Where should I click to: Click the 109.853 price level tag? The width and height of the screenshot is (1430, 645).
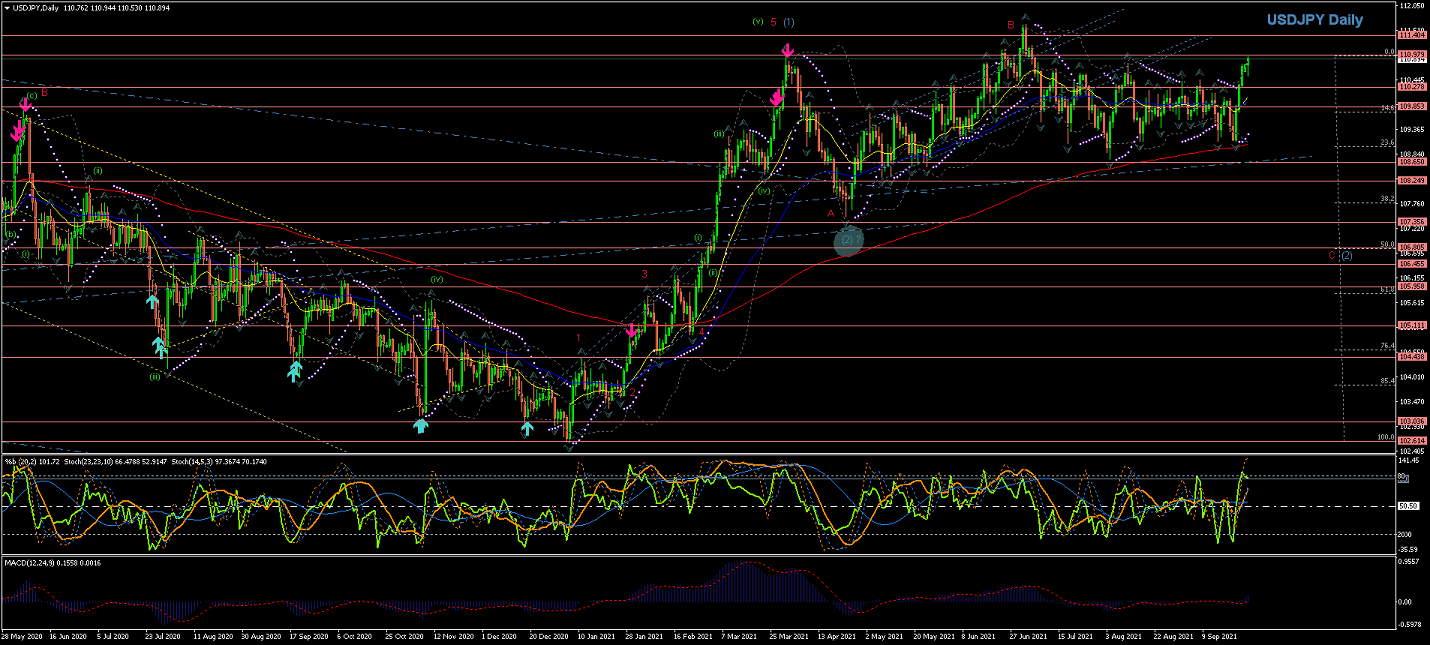pyautogui.click(x=1411, y=106)
